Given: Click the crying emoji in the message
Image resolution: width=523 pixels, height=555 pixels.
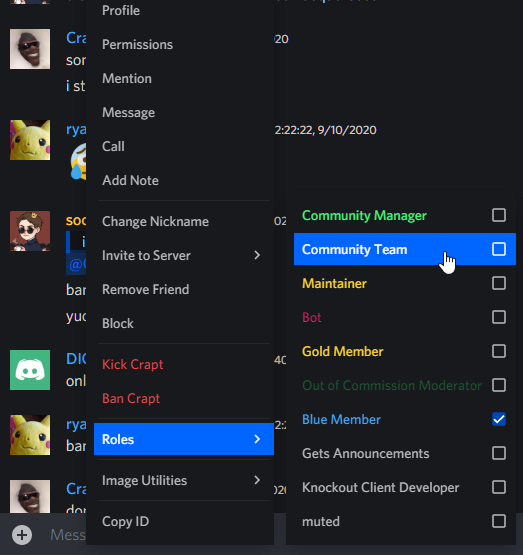Looking at the screenshot, I should (x=78, y=161).
